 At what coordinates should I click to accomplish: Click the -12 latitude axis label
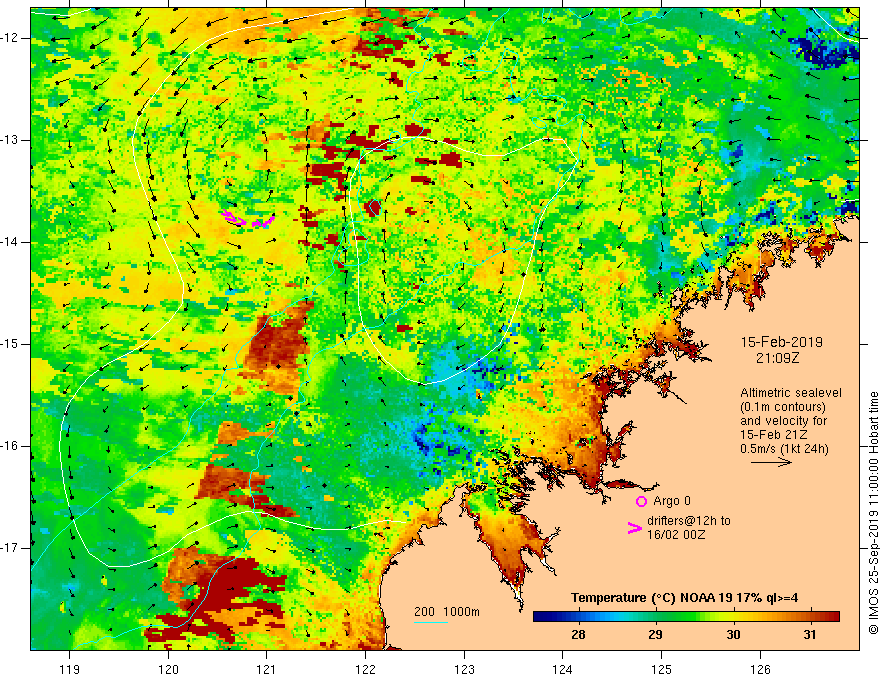[x=10, y=38]
